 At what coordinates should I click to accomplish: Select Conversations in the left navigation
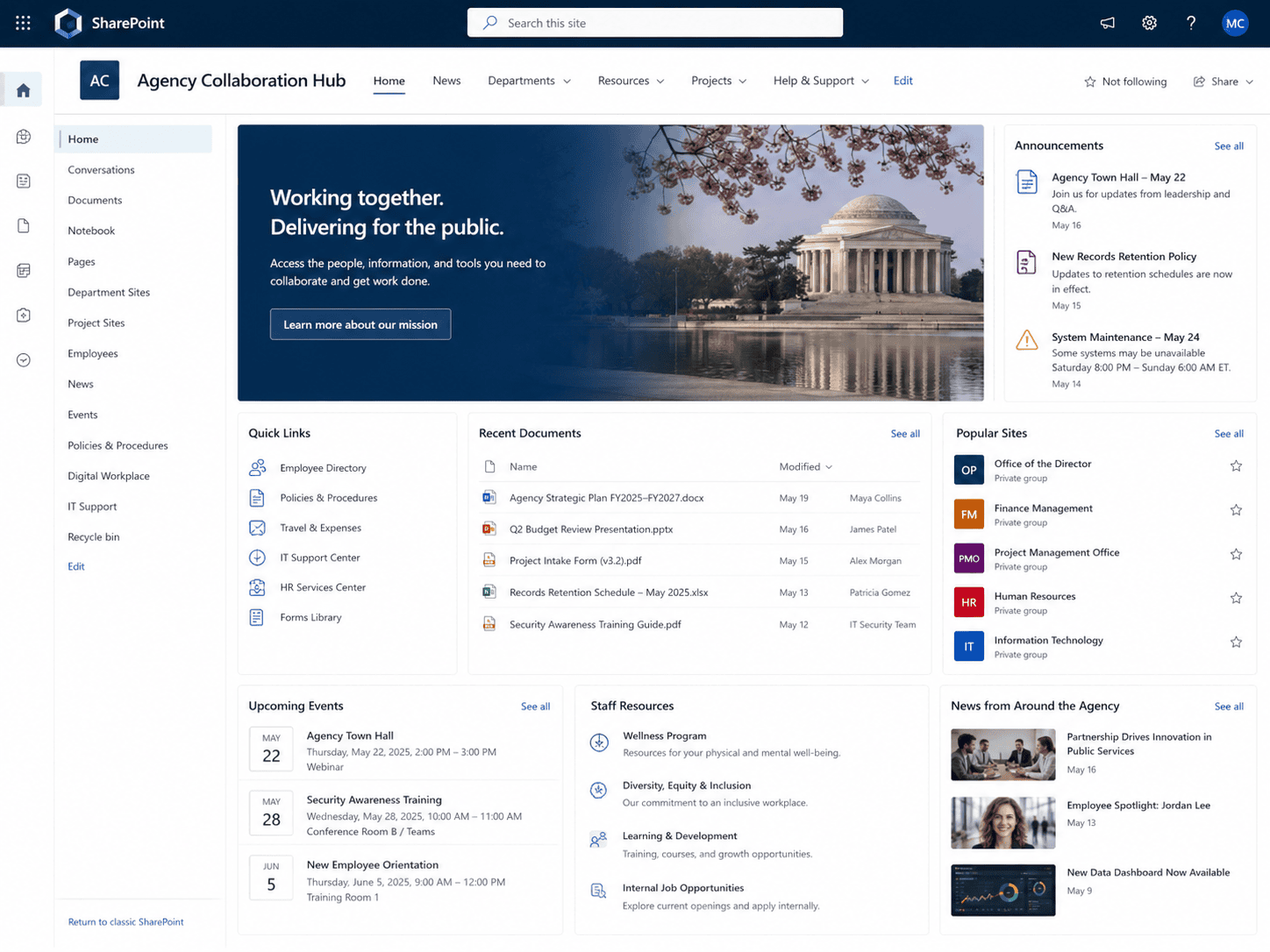[x=101, y=170]
